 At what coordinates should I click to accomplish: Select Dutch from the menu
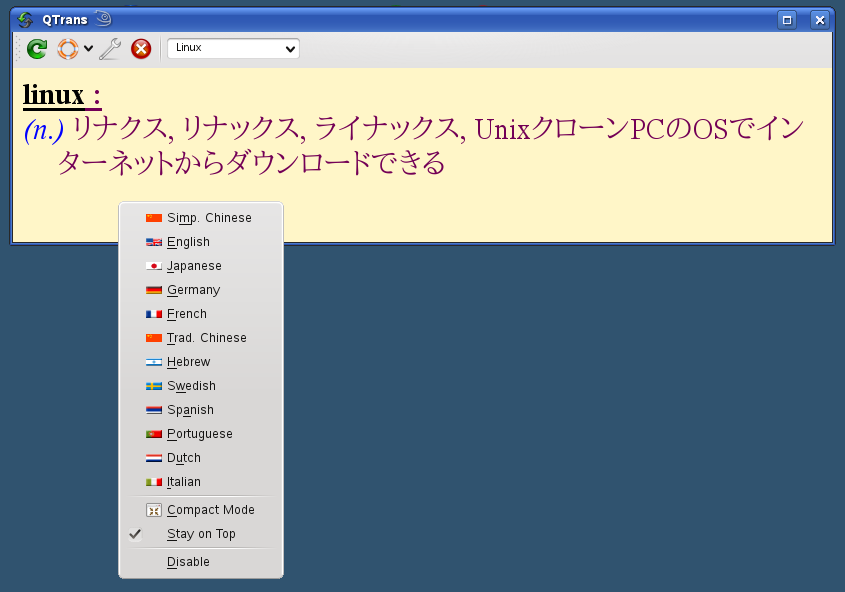201,457
